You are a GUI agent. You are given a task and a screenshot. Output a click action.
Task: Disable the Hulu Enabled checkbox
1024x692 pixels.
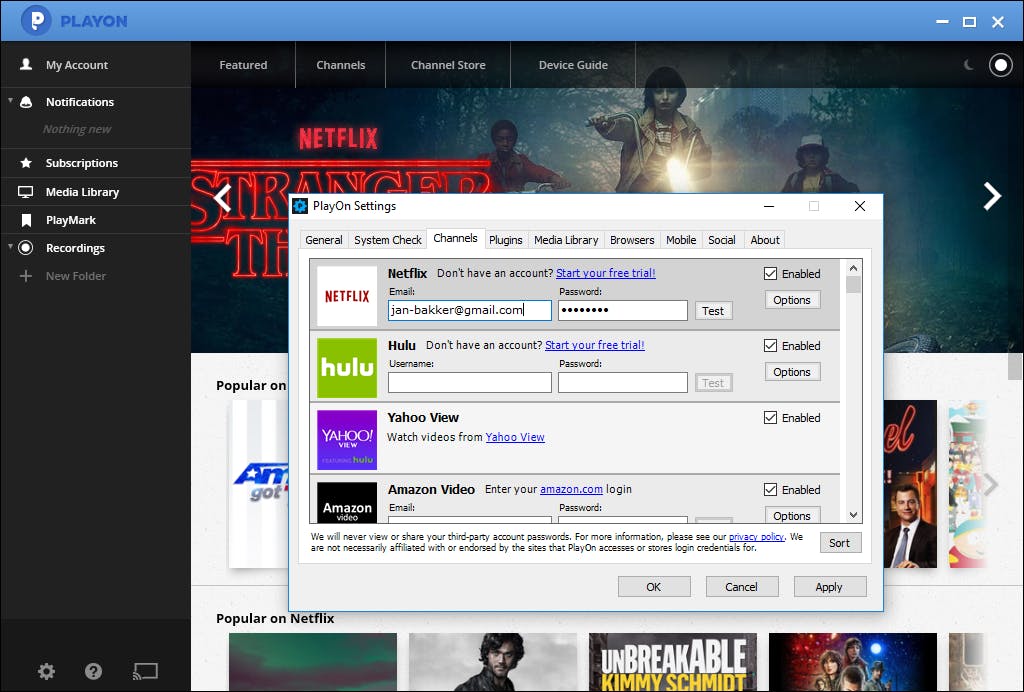coord(771,345)
